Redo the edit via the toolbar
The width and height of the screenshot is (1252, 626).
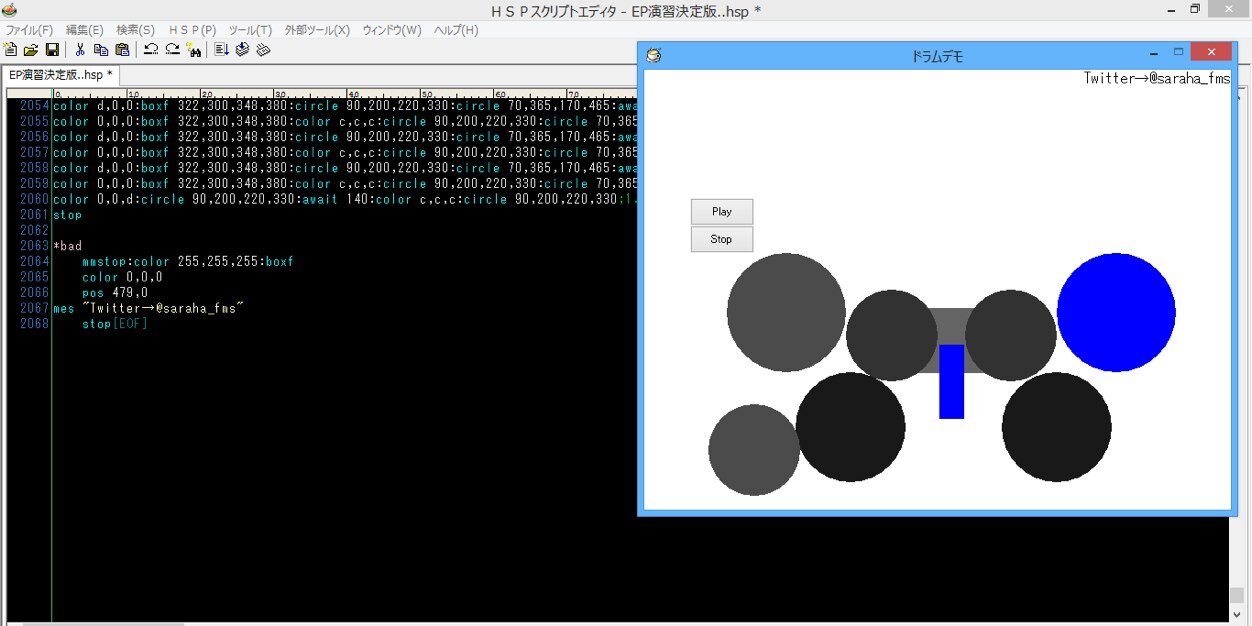pyautogui.click(x=172, y=49)
